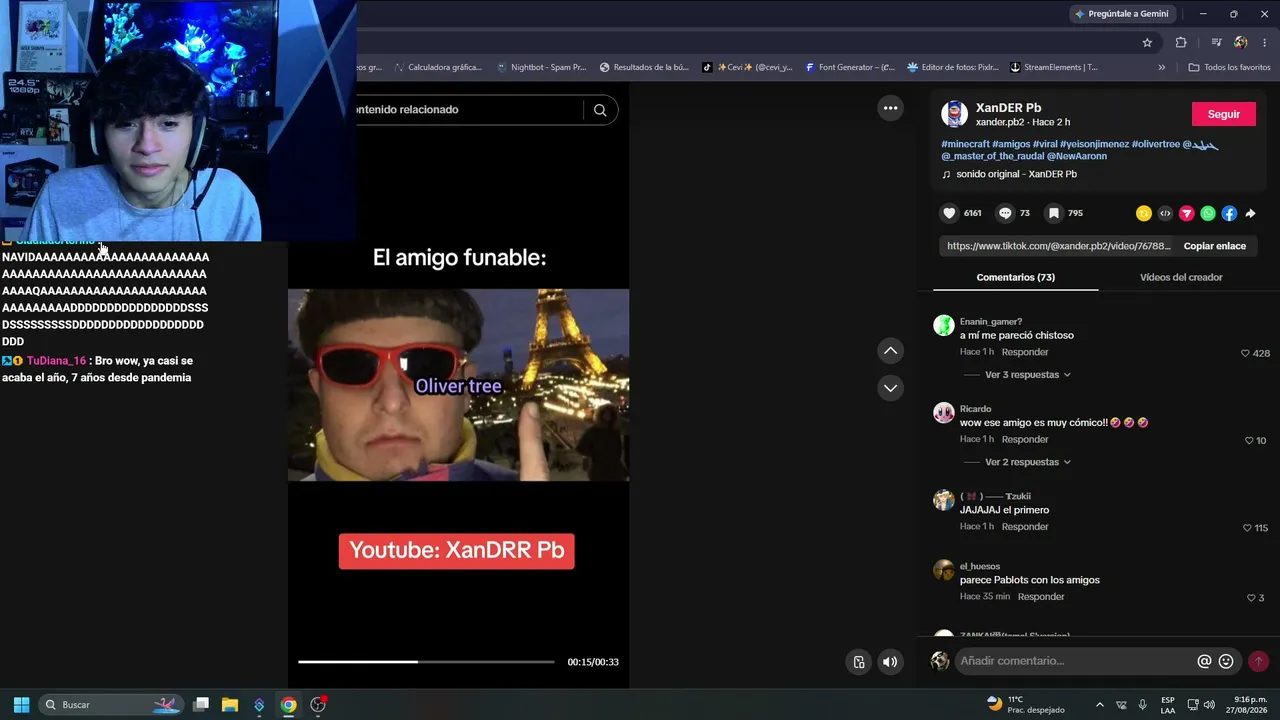Like the video with the heart icon
Image resolution: width=1280 pixels, height=720 pixels.
click(949, 213)
